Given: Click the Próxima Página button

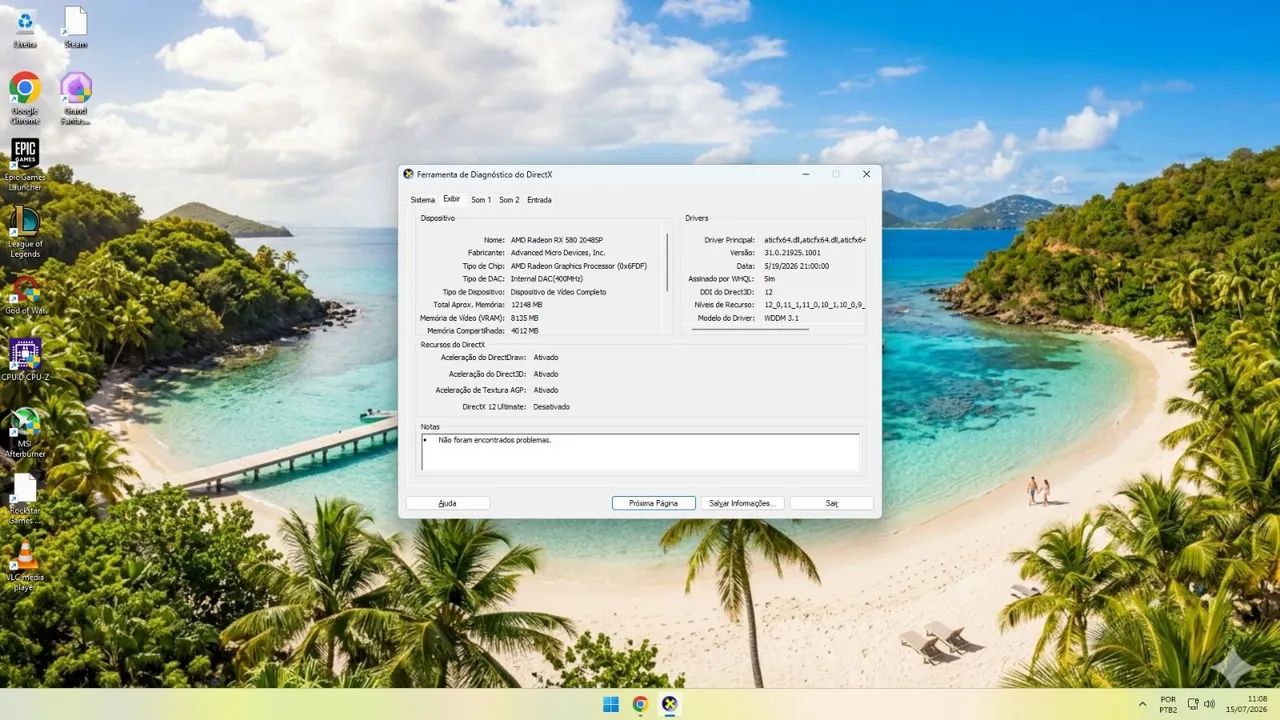Looking at the screenshot, I should 653,503.
